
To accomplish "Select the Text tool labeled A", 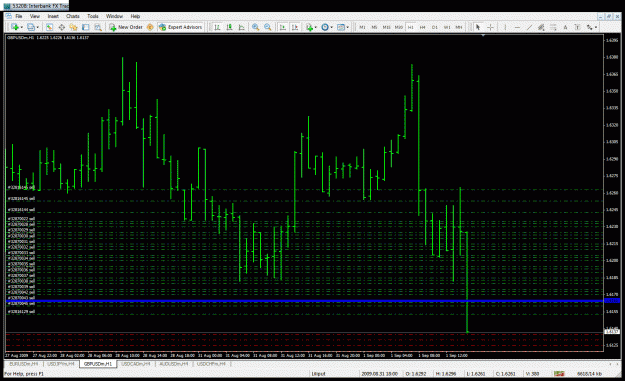I will point(565,27).
